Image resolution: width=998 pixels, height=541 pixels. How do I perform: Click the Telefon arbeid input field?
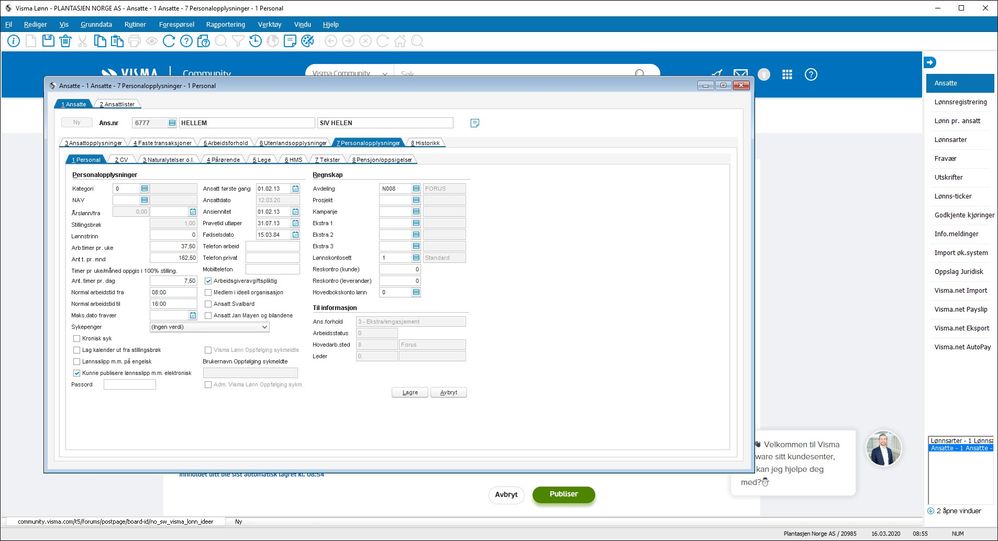click(272, 246)
